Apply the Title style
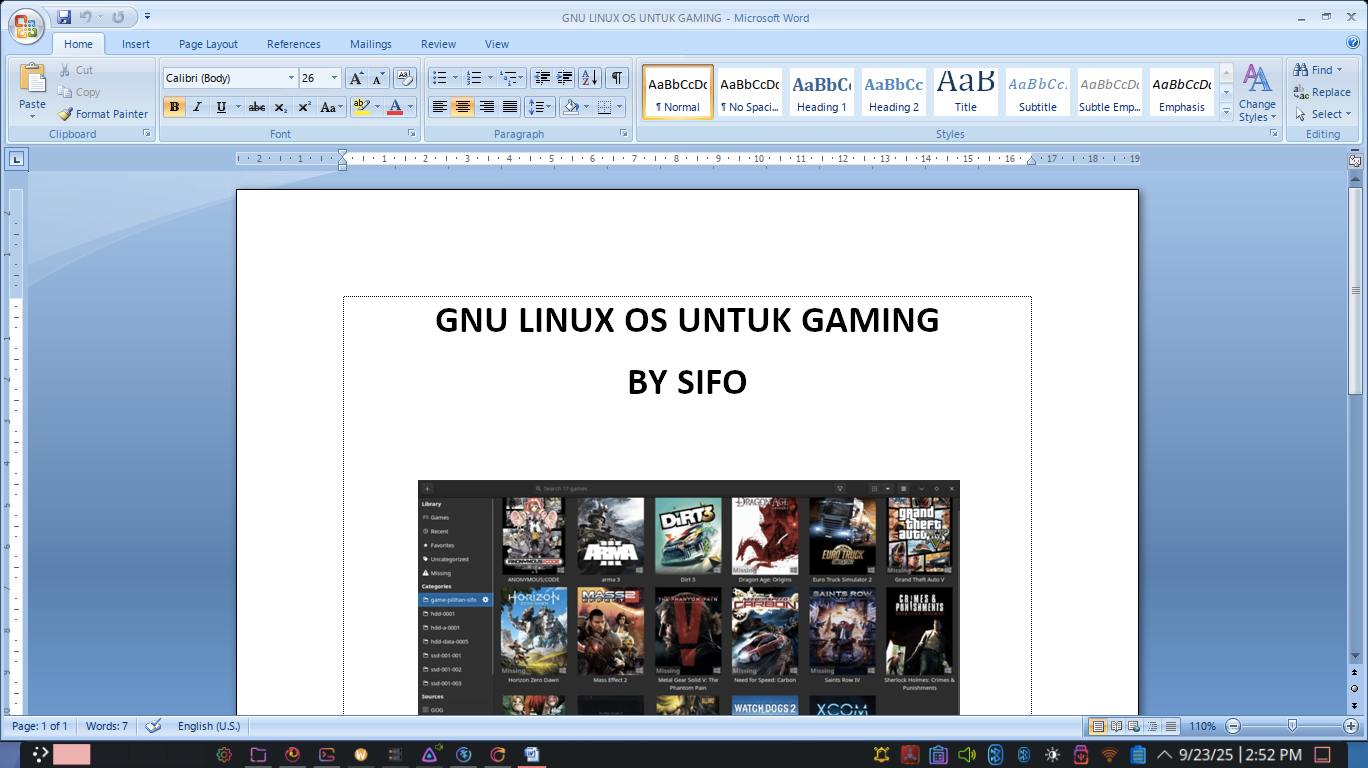Viewport: 1368px width, 768px height. pyautogui.click(x=966, y=93)
